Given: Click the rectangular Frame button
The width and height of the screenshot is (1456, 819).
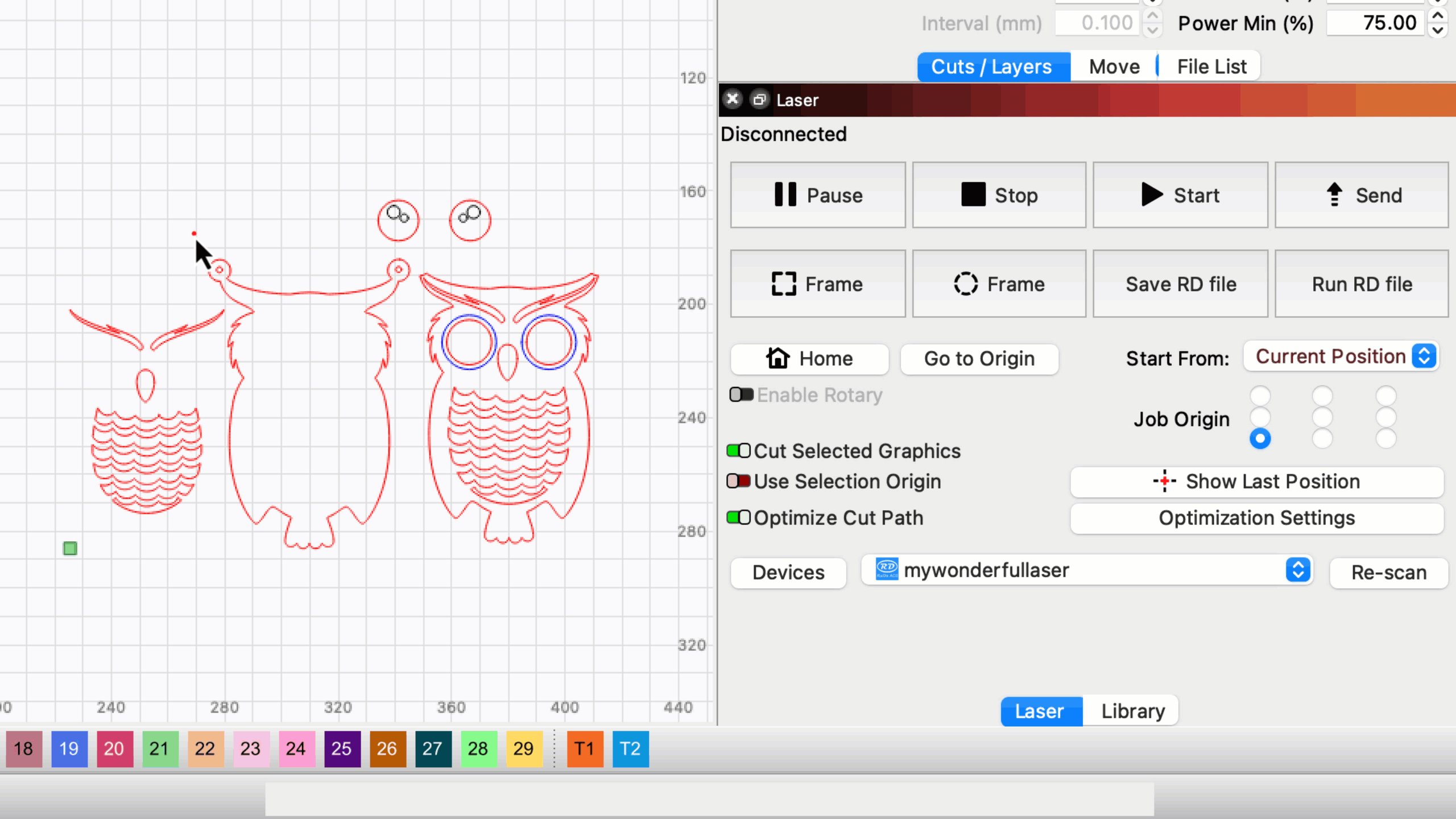Looking at the screenshot, I should (817, 284).
